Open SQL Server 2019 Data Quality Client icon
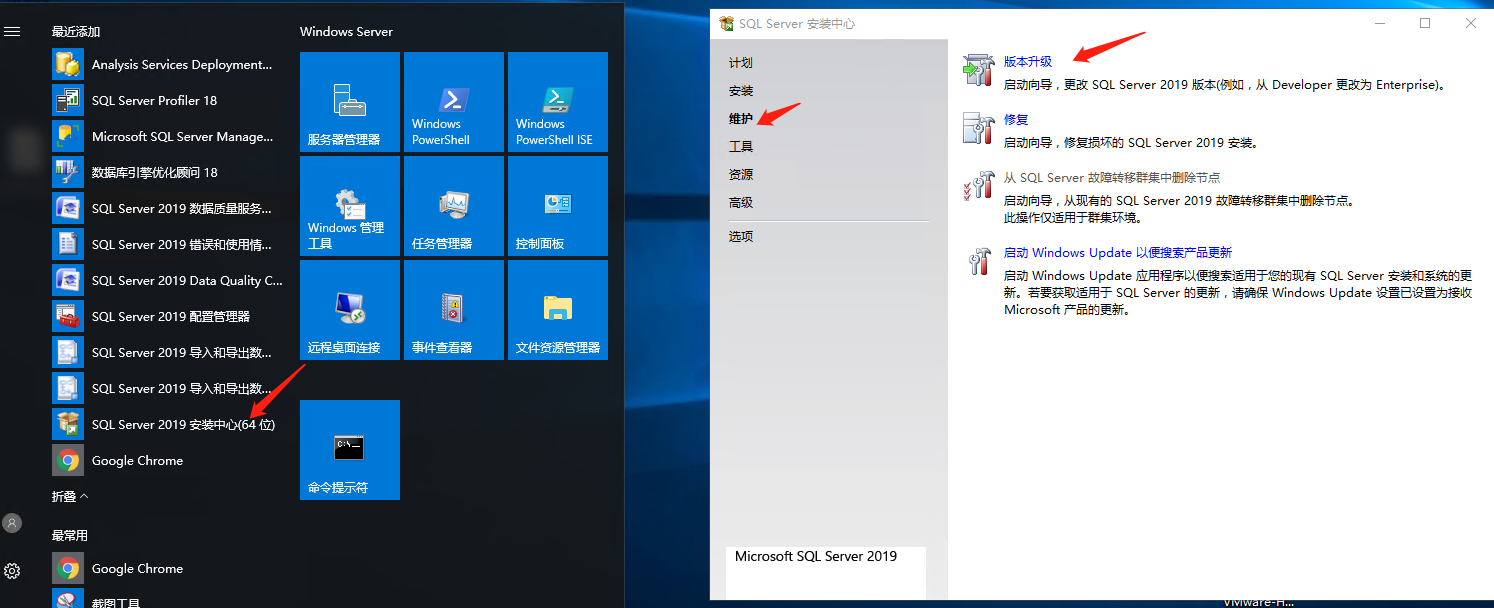Image resolution: width=1494 pixels, height=608 pixels. point(68,280)
